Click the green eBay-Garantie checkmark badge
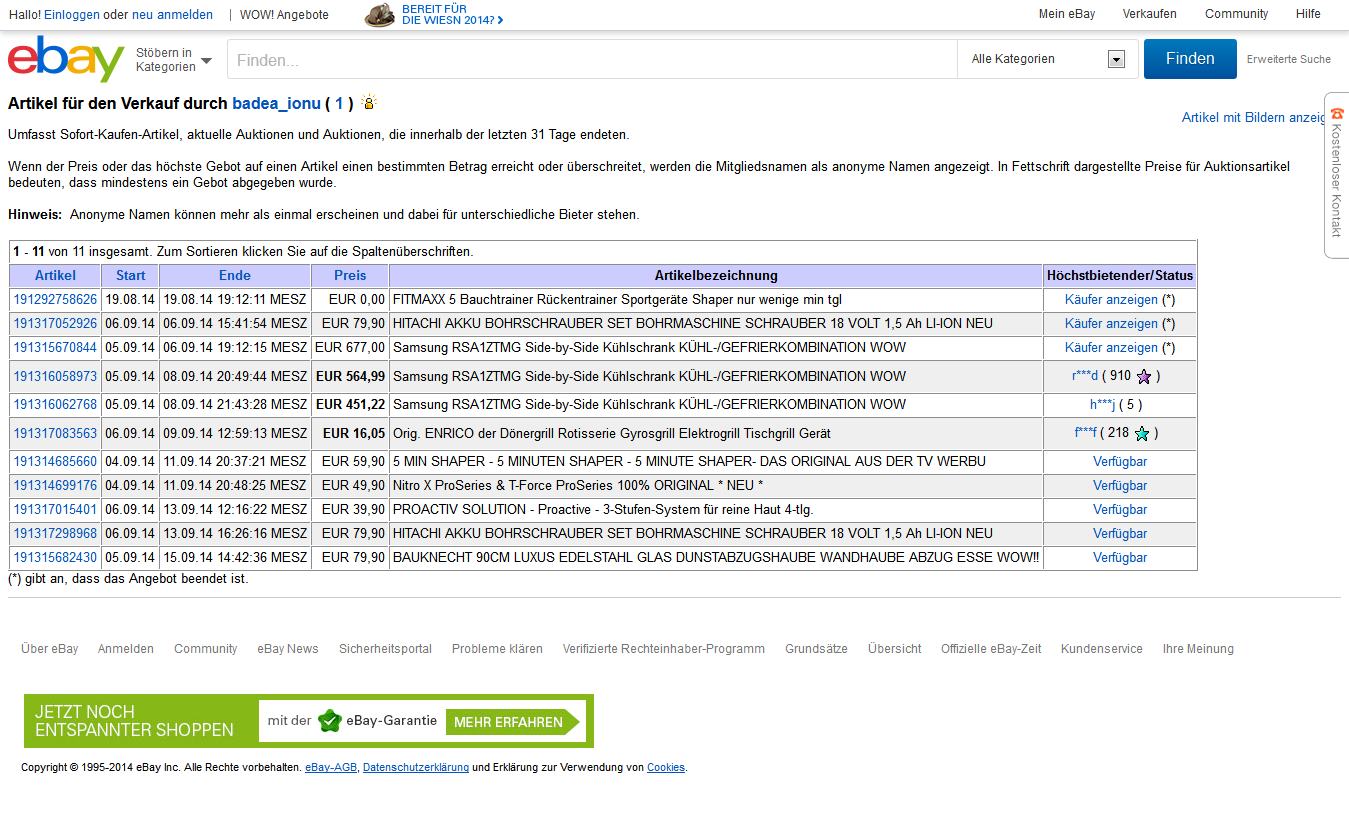 (329, 721)
